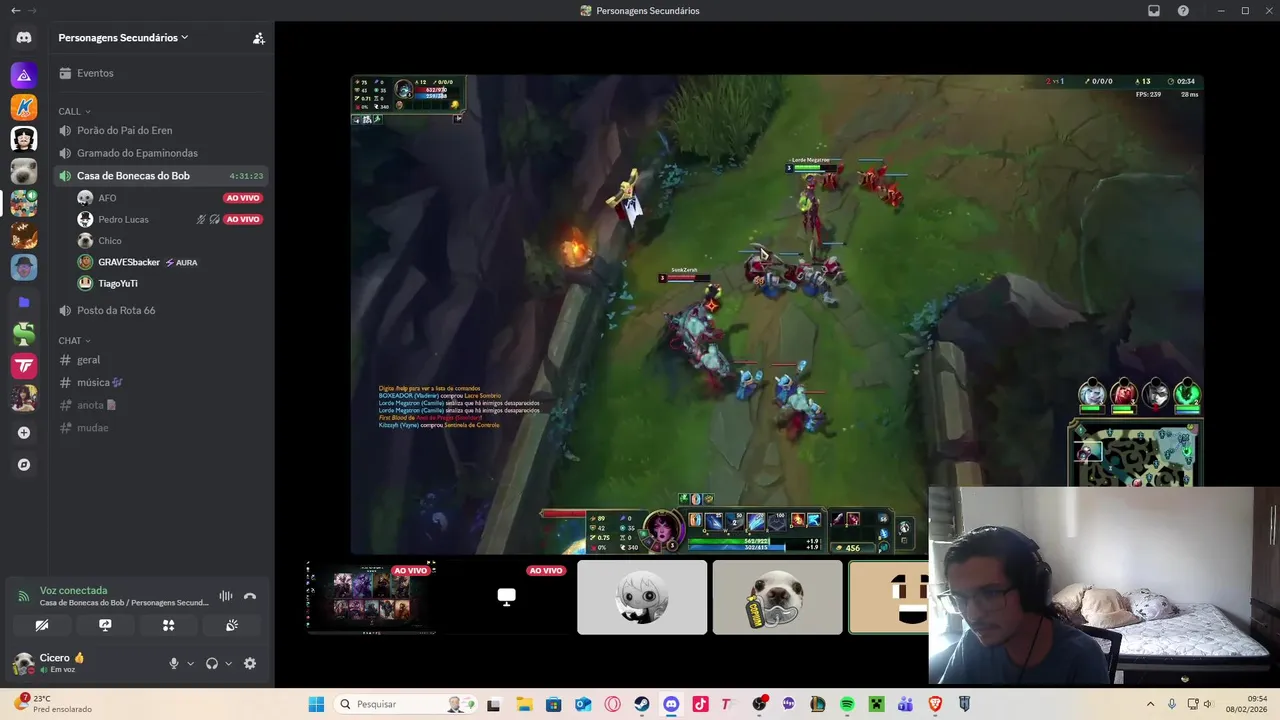The width and height of the screenshot is (1280, 720).
Task: Open the red TF server icon
Action: point(24,366)
